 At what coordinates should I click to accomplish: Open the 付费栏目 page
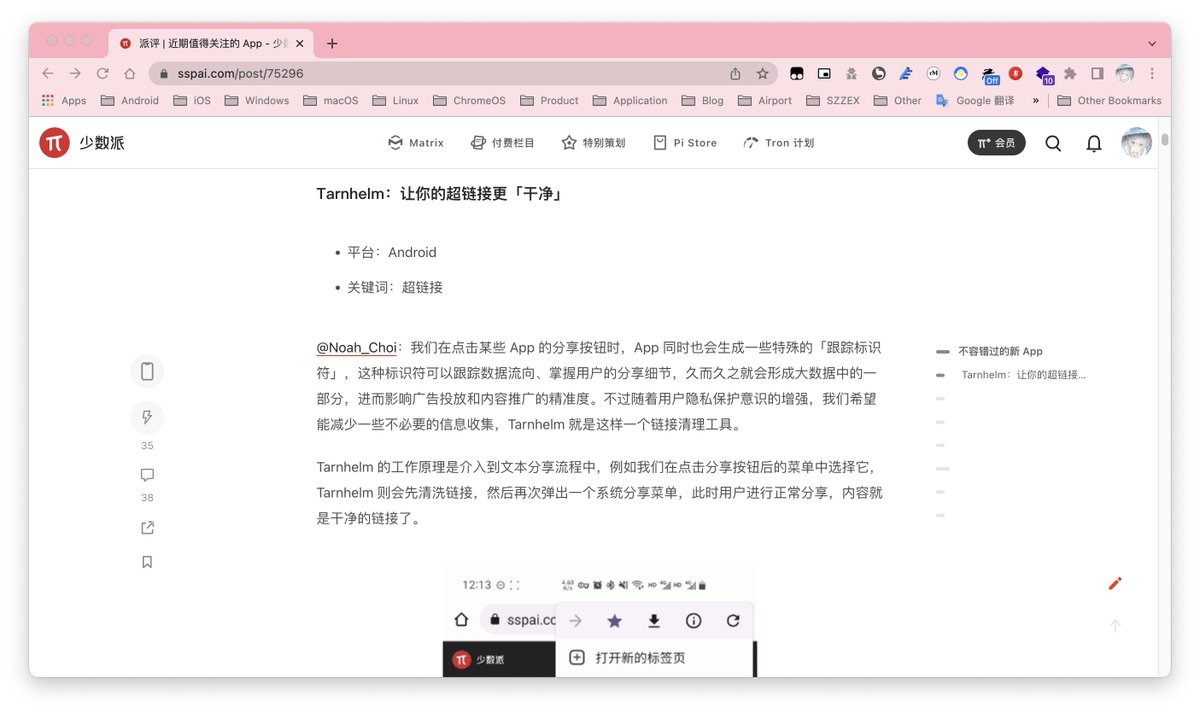coord(503,143)
